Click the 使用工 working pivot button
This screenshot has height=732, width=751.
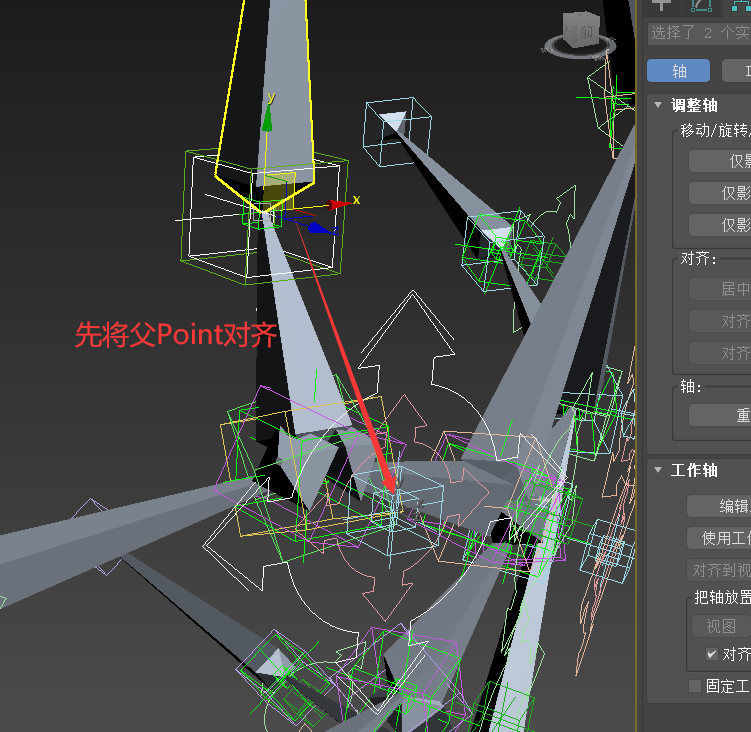tap(719, 538)
